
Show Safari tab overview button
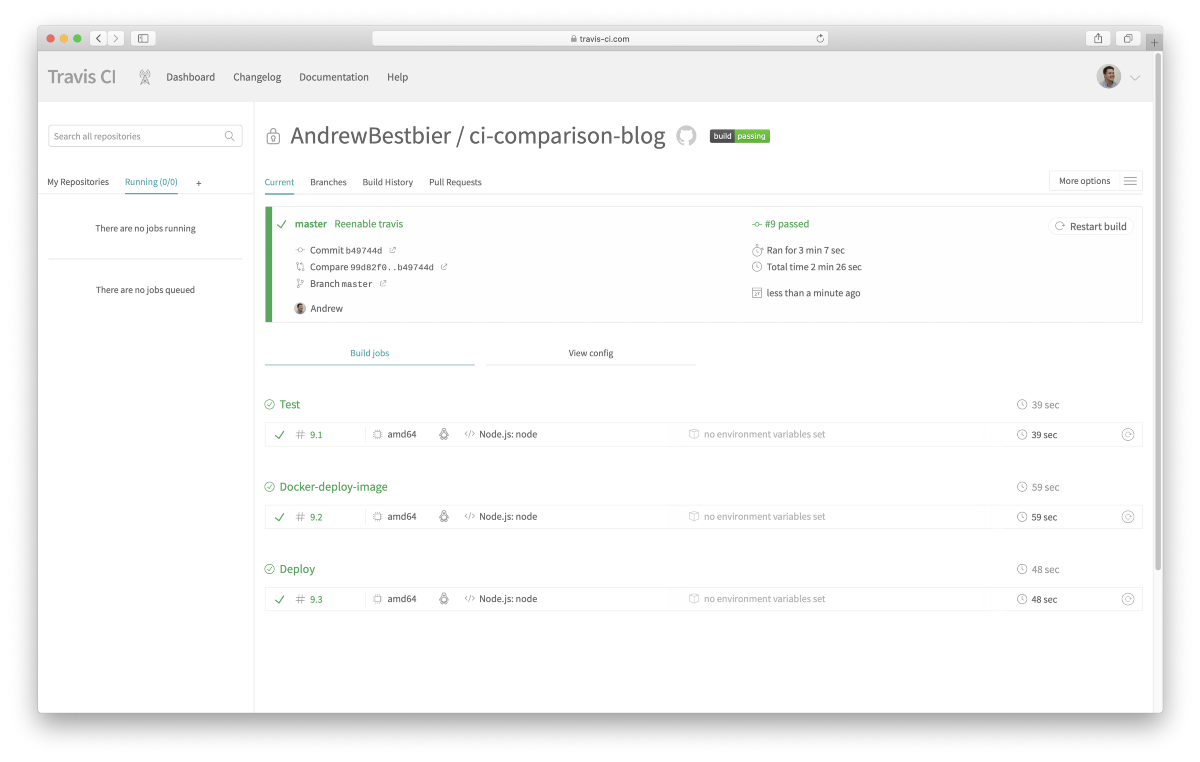(x=1128, y=38)
